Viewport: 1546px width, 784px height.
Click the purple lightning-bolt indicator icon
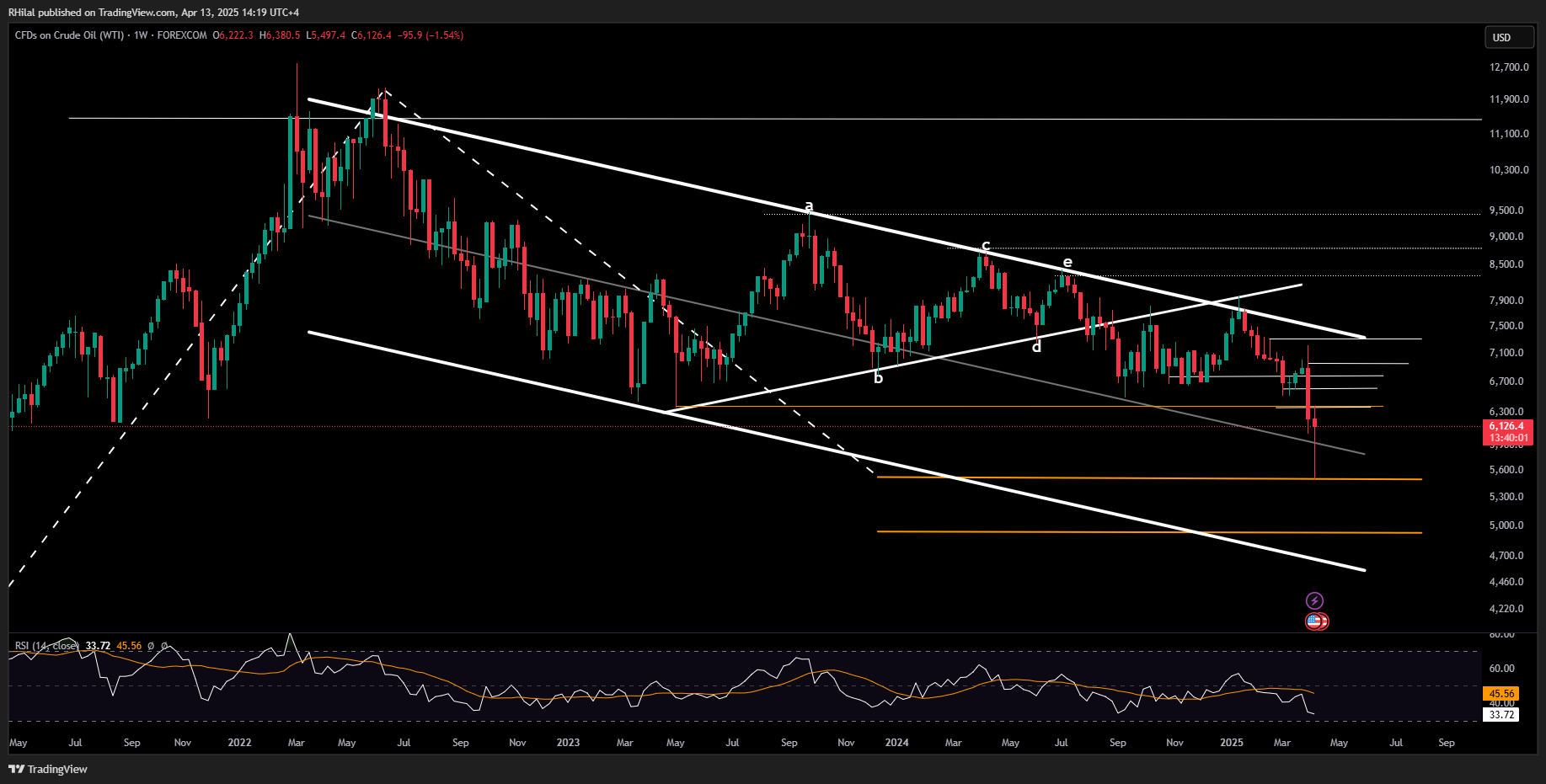pyautogui.click(x=1314, y=600)
